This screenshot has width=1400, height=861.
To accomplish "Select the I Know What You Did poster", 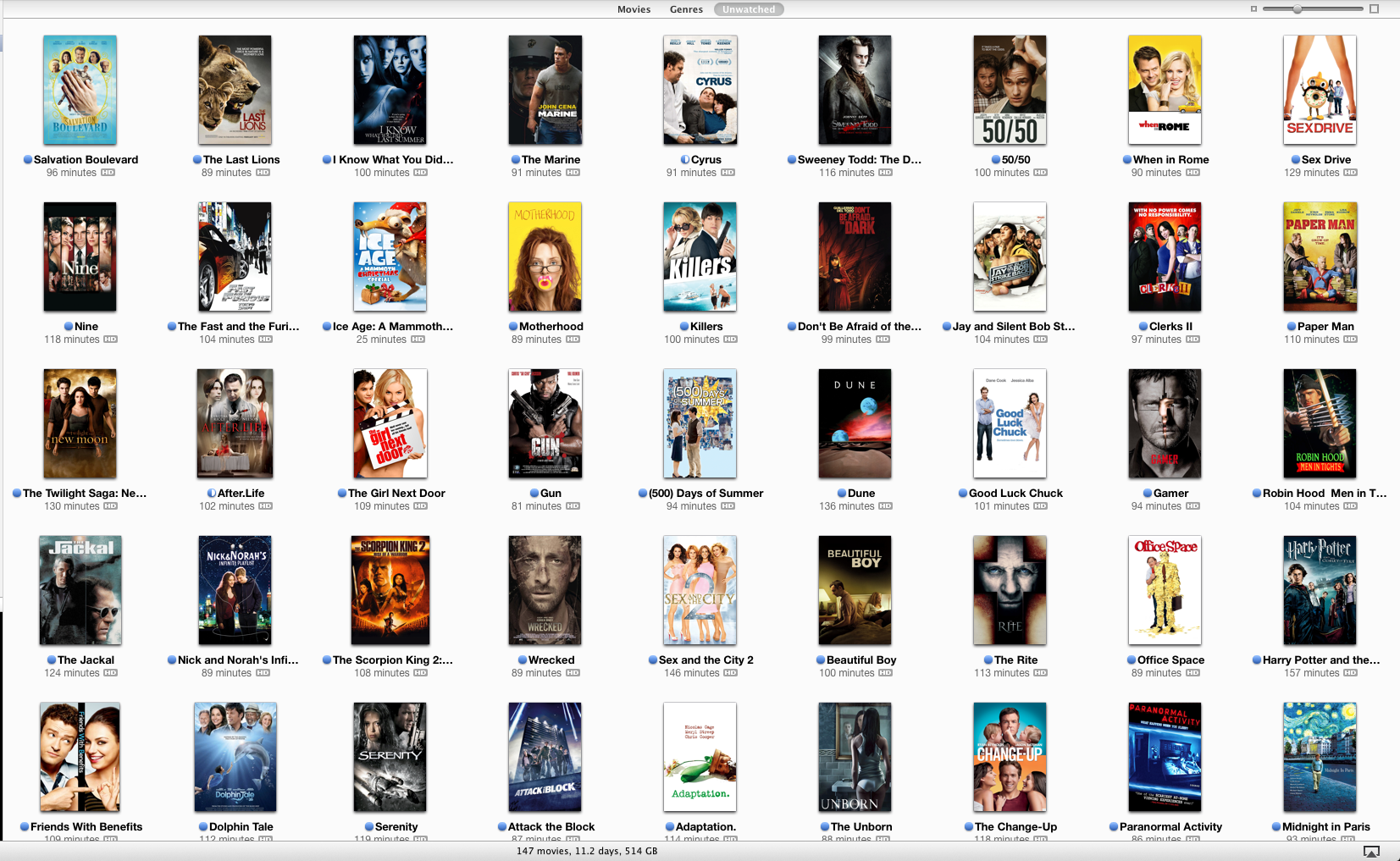I will click(390, 90).
